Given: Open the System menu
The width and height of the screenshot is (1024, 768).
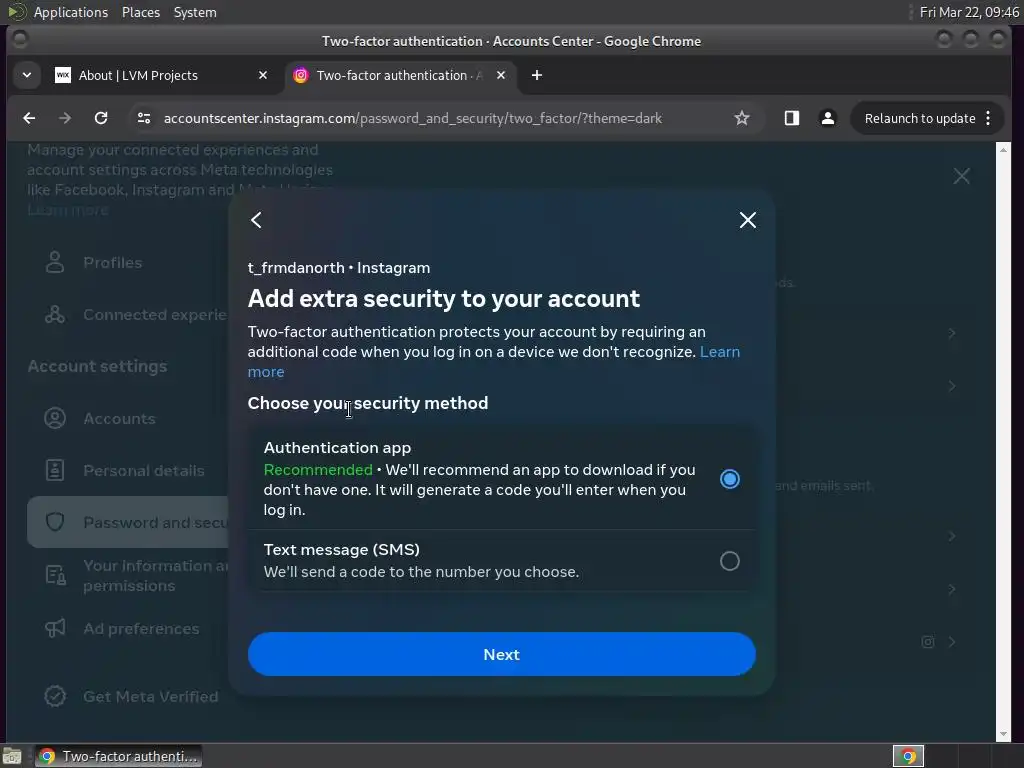Looking at the screenshot, I should pos(195,12).
